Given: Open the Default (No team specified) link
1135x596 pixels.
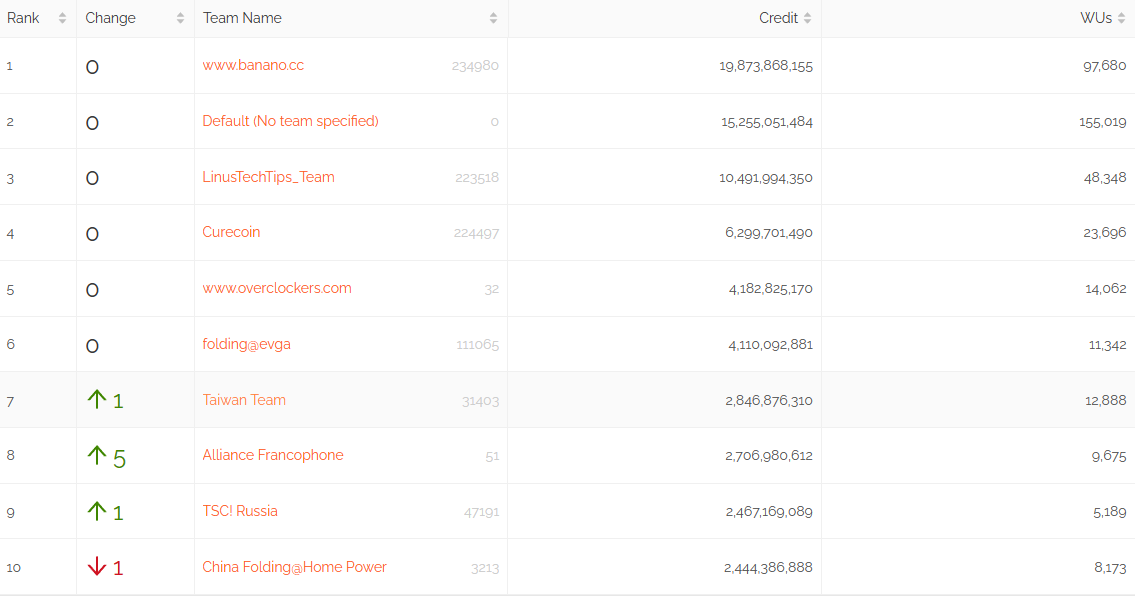Looking at the screenshot, I should 290,121.
